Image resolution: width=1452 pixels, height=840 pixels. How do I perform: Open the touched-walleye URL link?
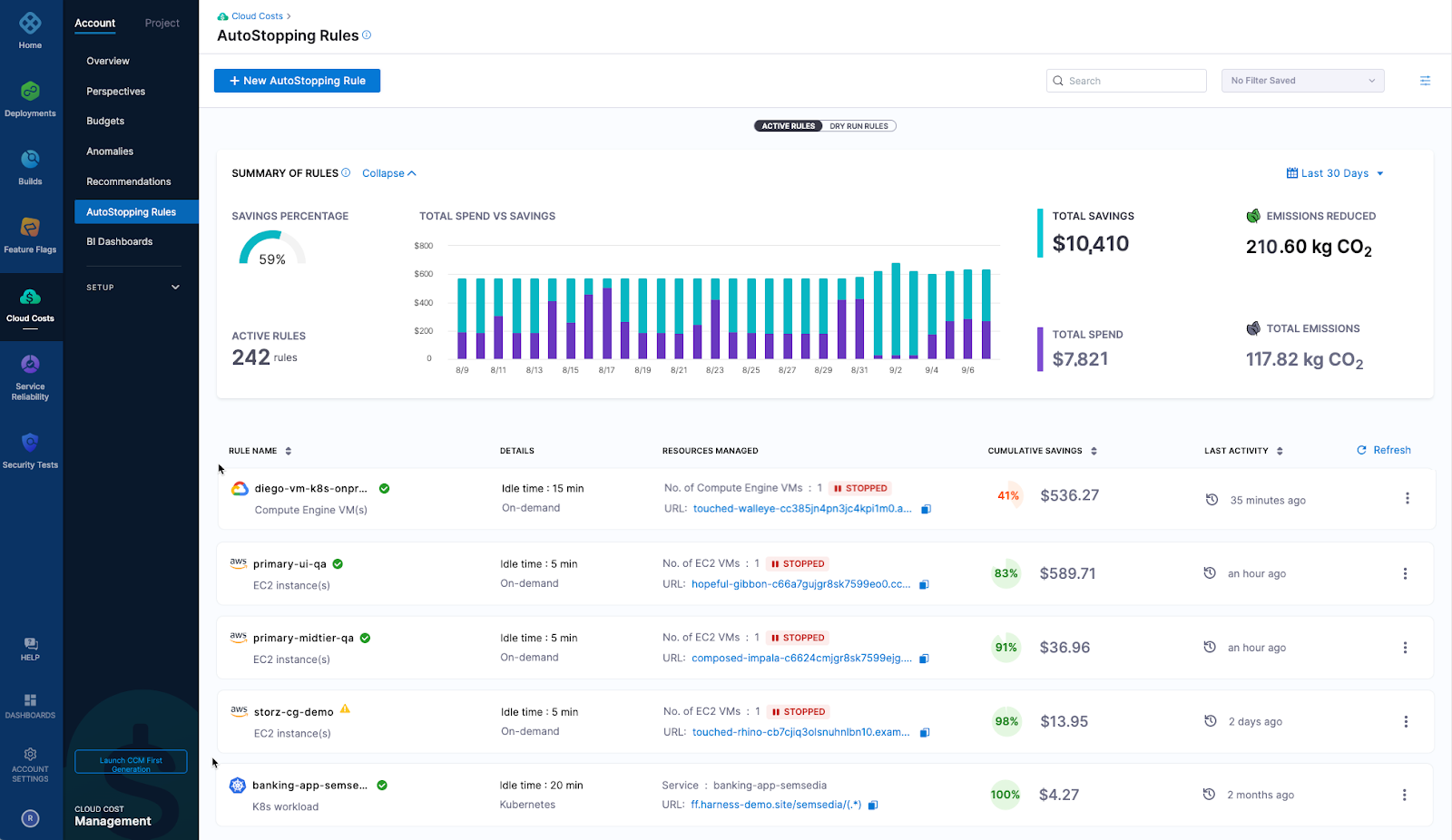(x=802, y=509)
